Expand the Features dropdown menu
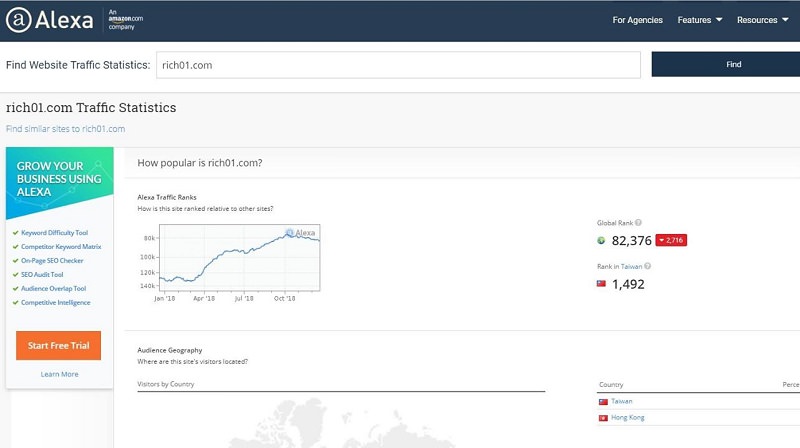800x448 pixels. [x=699, y=20]
